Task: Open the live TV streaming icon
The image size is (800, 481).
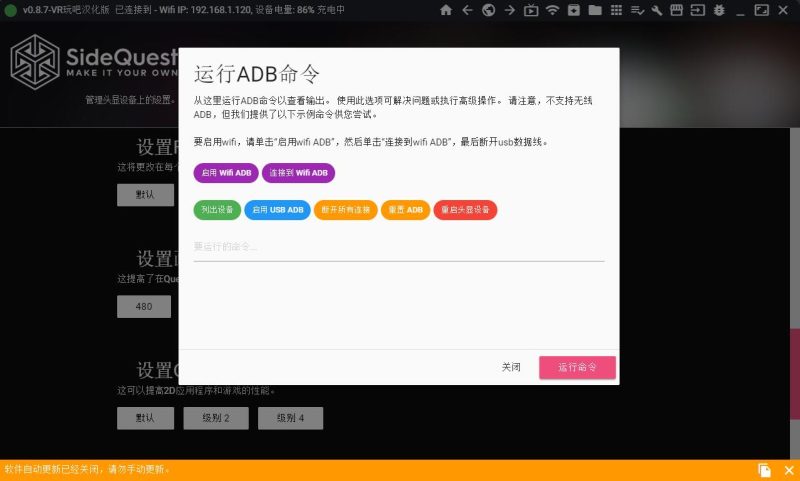Action: (531, 10)
